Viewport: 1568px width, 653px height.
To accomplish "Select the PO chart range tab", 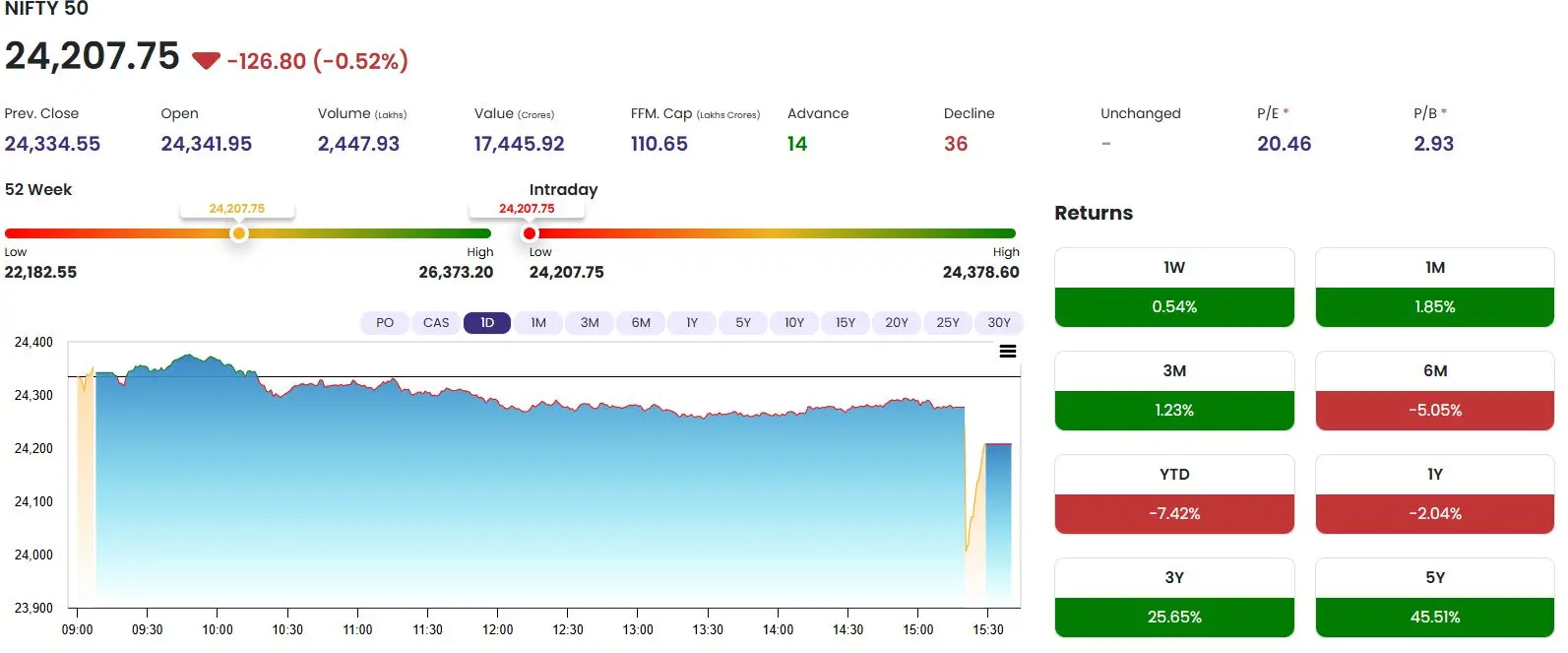I will [385, 323].
